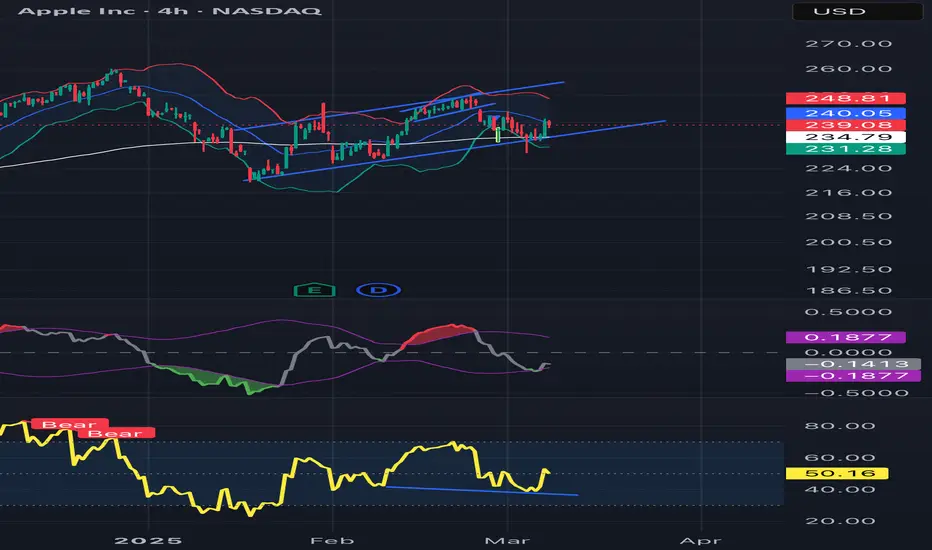Click the red 239.08 current price label

pyautogui.click(x=846, y=125)
